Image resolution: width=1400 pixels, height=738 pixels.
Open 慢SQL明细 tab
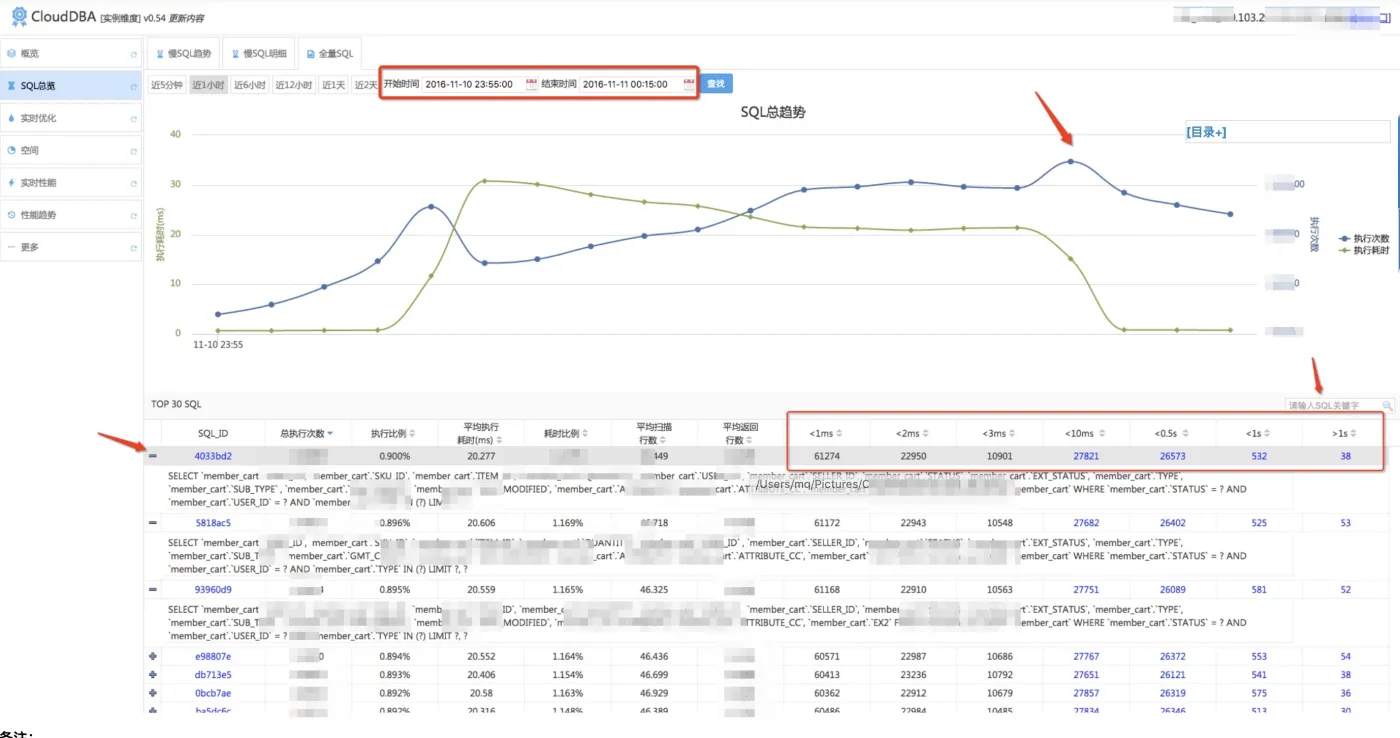pos(257,54)
